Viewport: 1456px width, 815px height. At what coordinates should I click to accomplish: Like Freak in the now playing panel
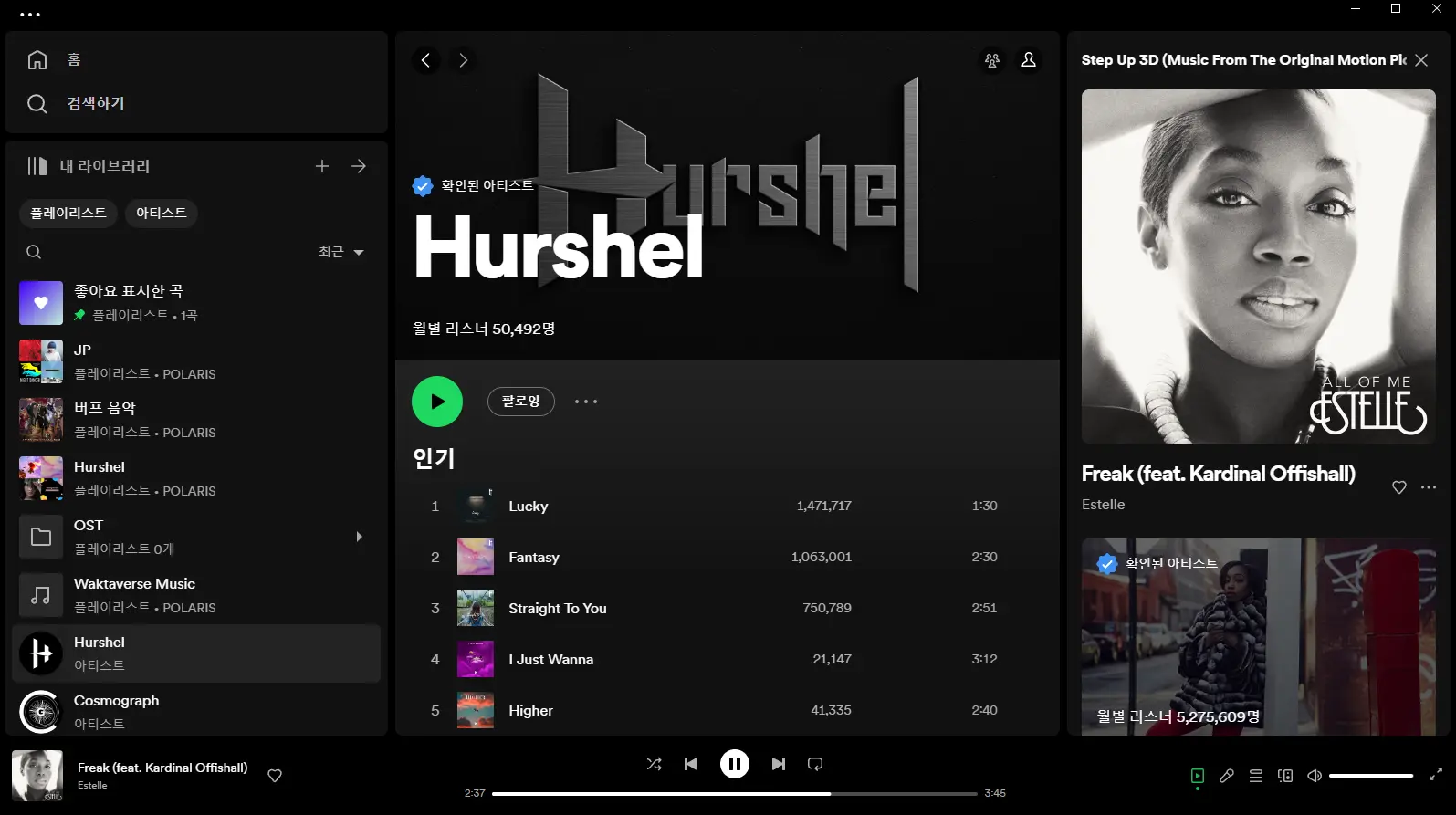(1399, 487)
